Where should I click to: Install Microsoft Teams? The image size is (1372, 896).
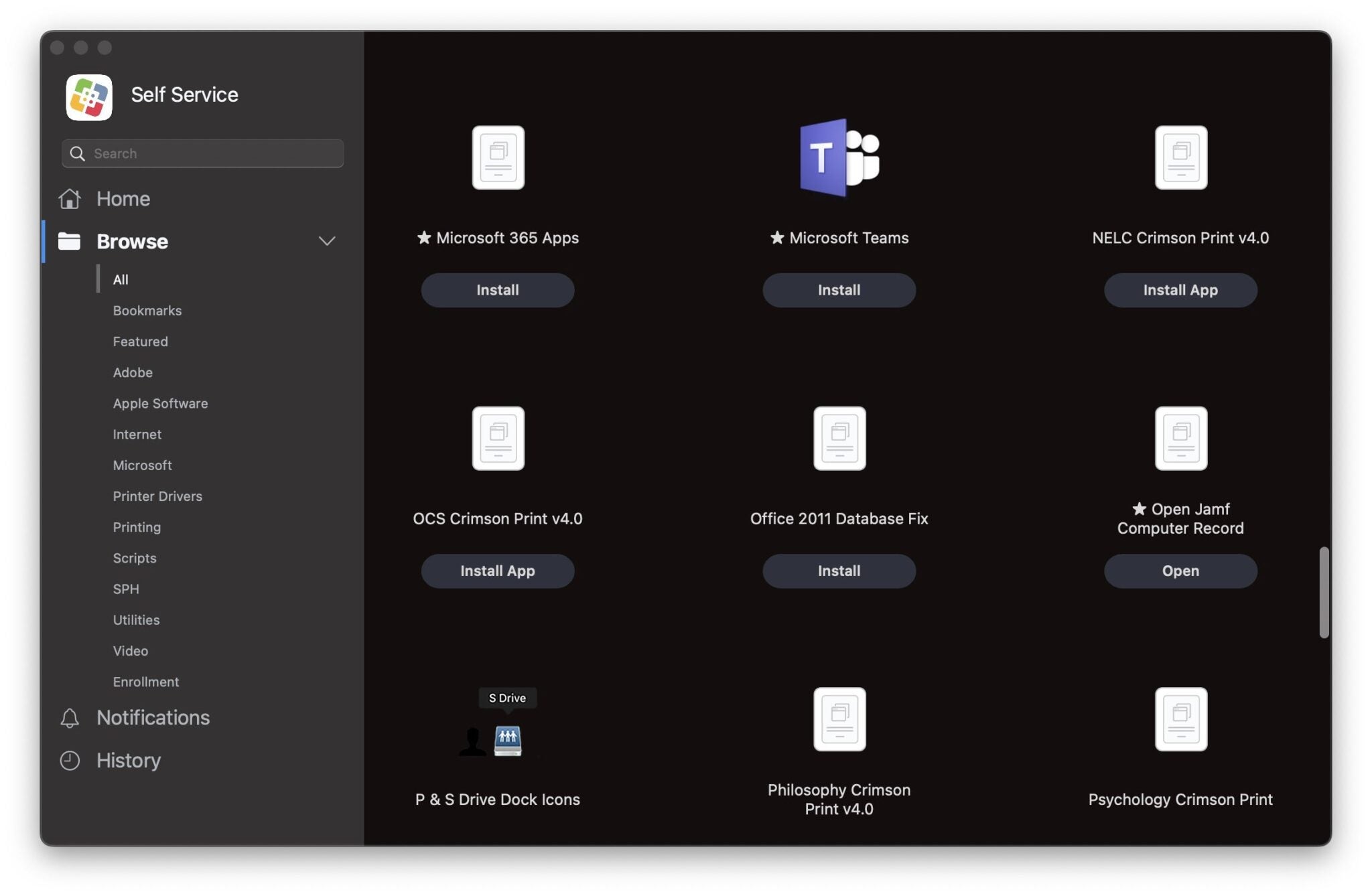(x=839, y=290)
